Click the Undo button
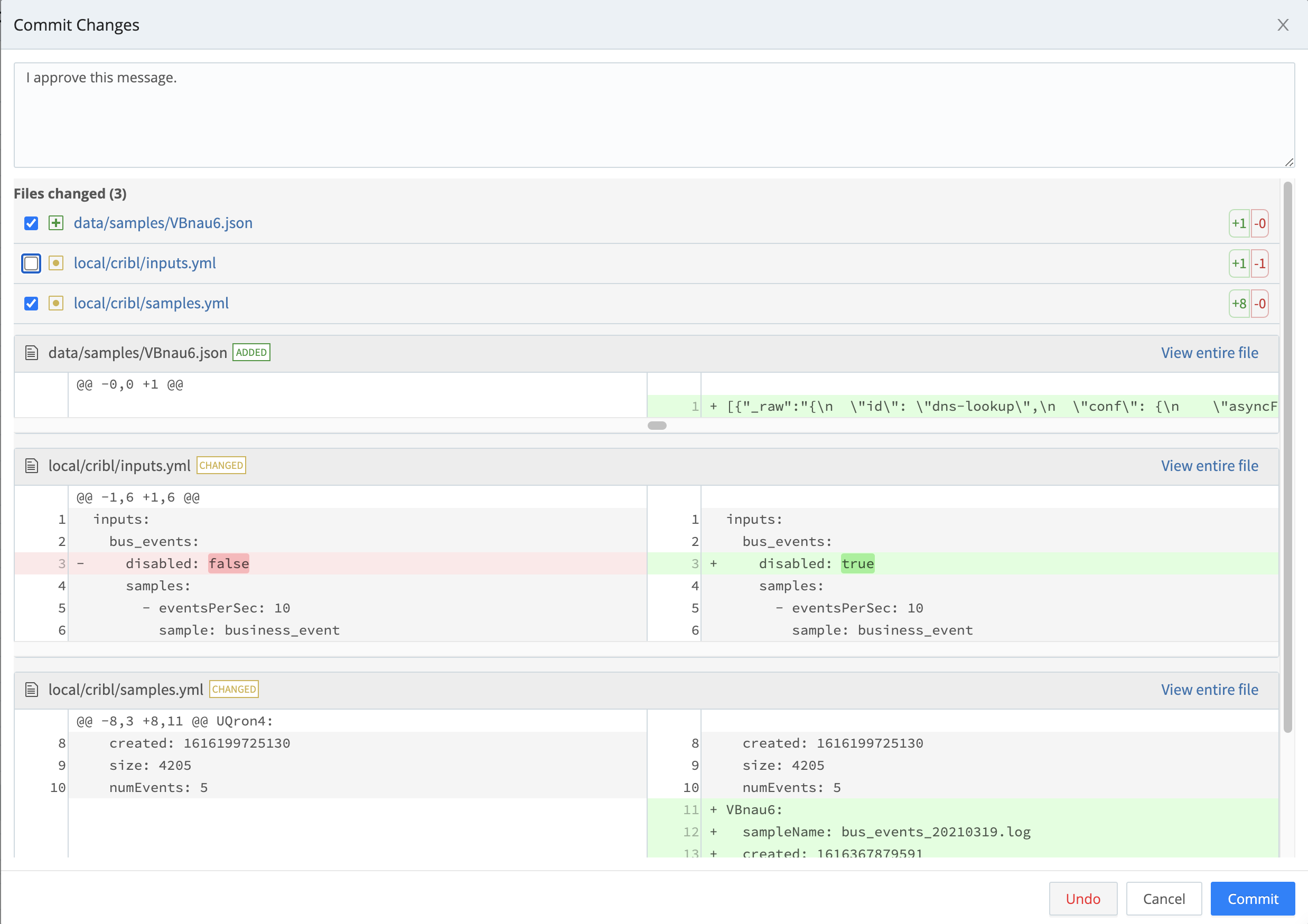Image resolution: width=1308 pixels, height=924 pixels. [x=1083, y=898]
